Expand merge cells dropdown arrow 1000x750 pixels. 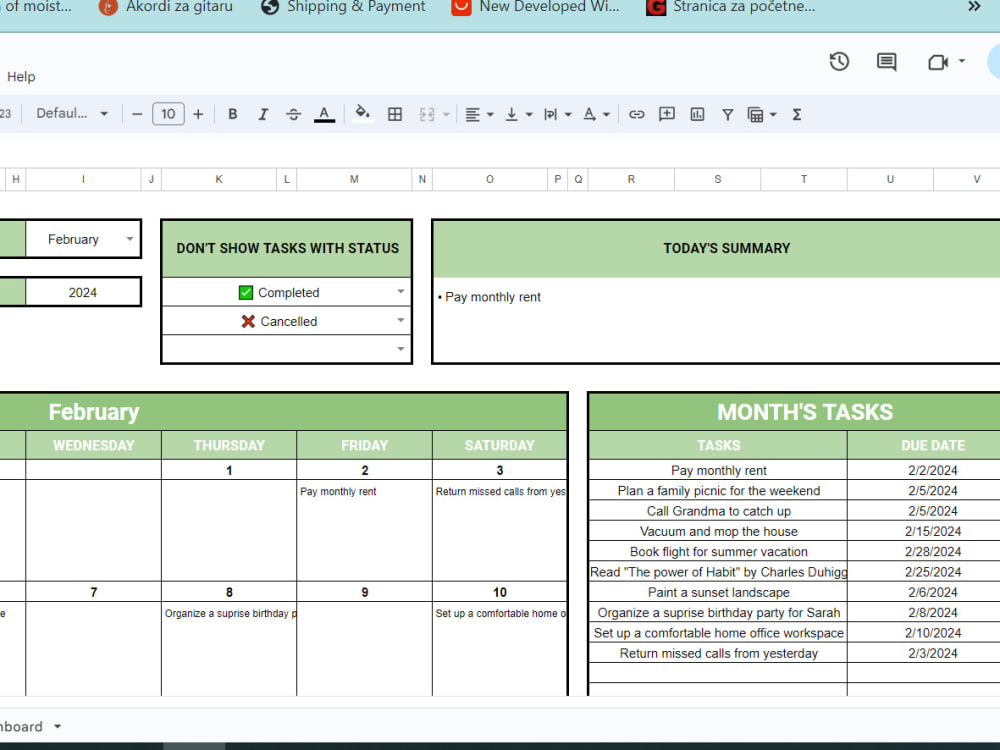tap(446, 115)
